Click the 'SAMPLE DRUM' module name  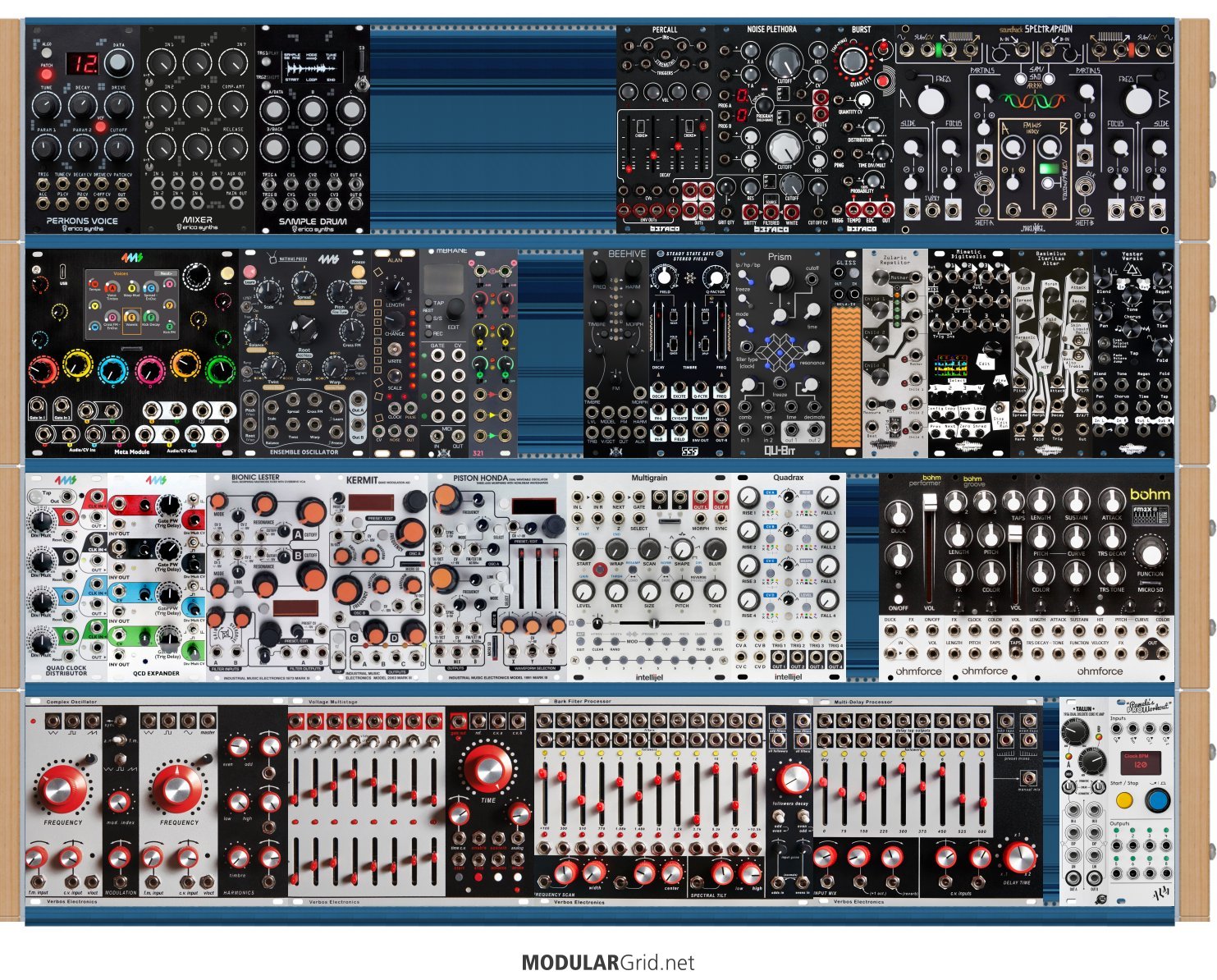pos(313,222)
